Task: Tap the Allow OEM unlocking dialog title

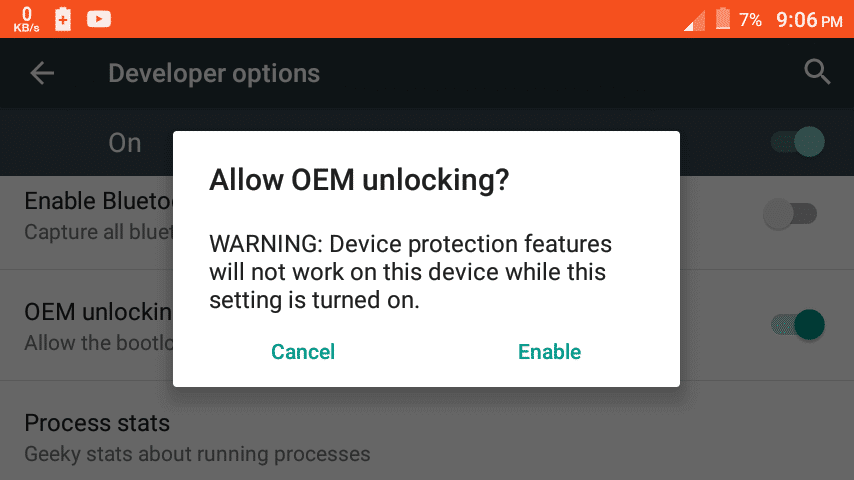Action: click(x=359, y=180)
